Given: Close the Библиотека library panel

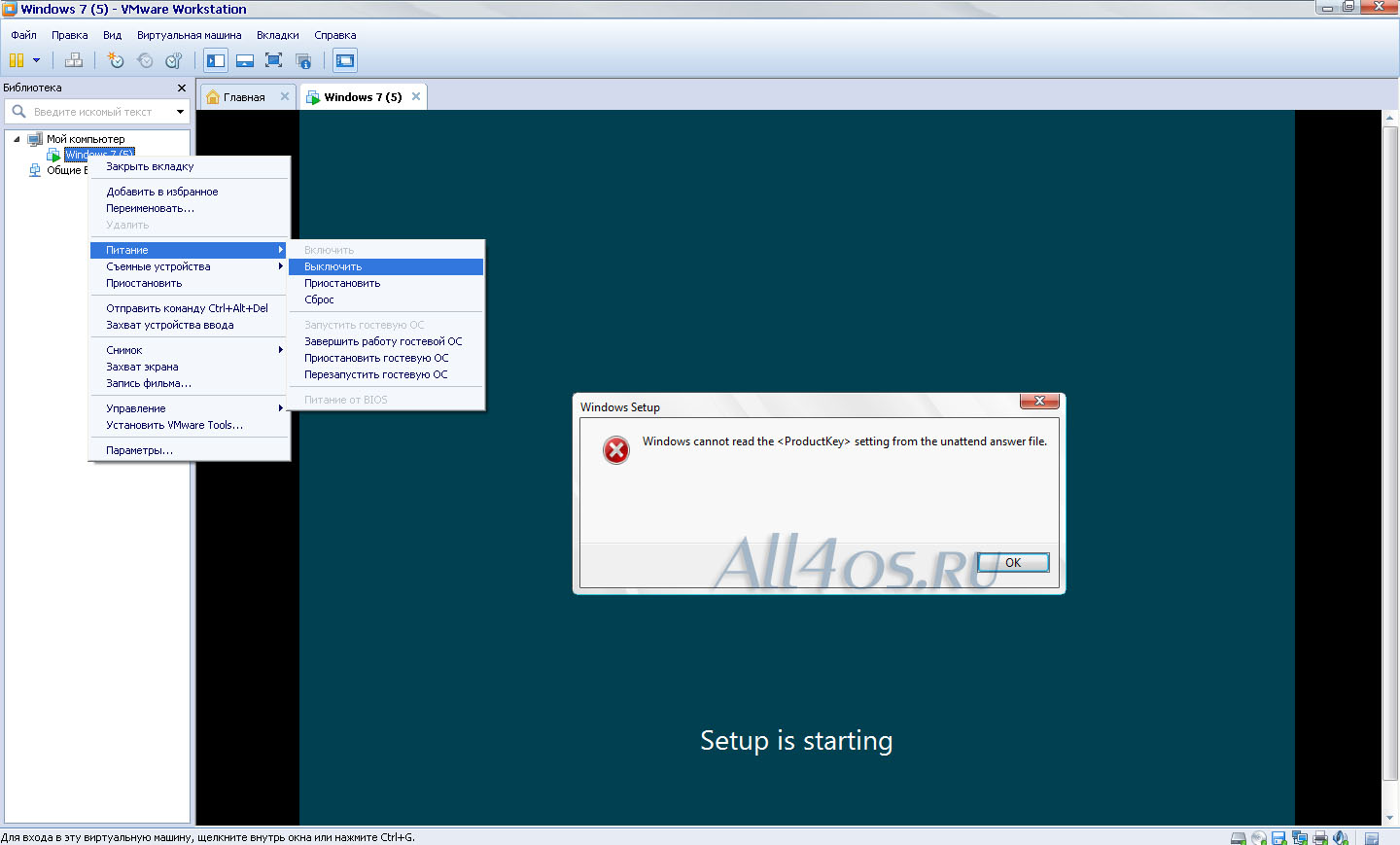Looking at the screenshot, I should click(182, 88).
